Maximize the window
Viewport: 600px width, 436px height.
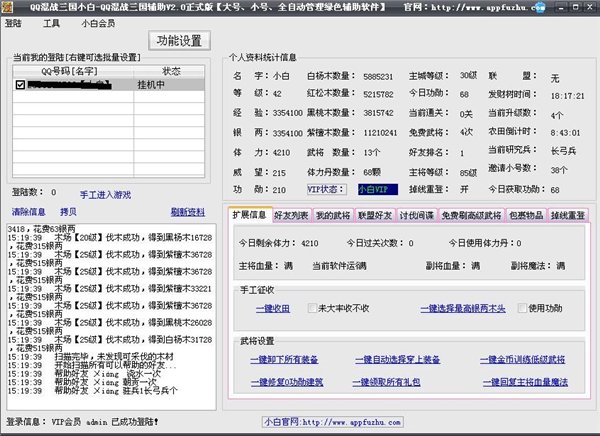pos(575,7)
